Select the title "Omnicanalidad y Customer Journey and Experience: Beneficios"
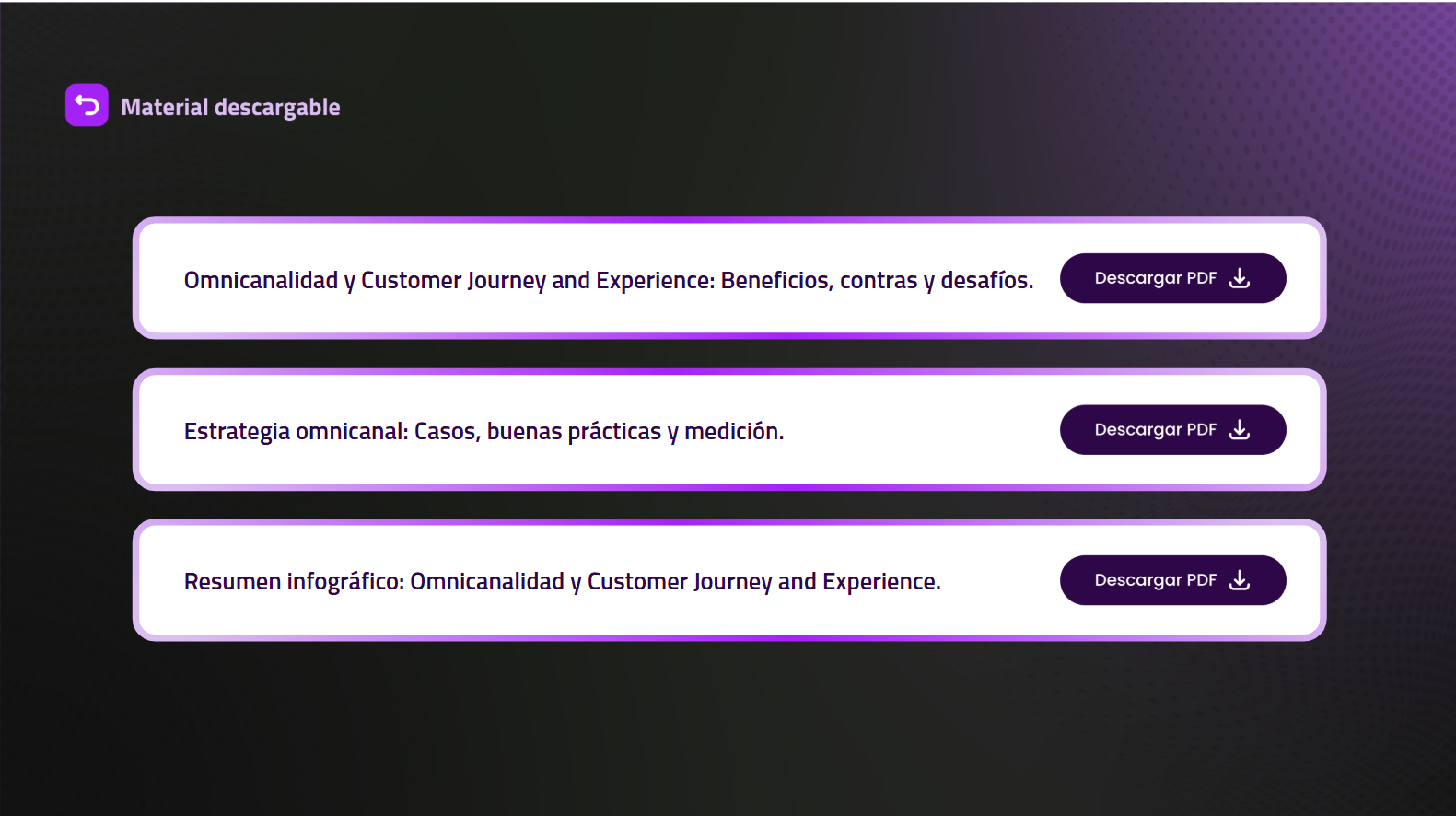The width and height of the screenshot is (1456, 816). pyautogui.click(x=608, y=280)
